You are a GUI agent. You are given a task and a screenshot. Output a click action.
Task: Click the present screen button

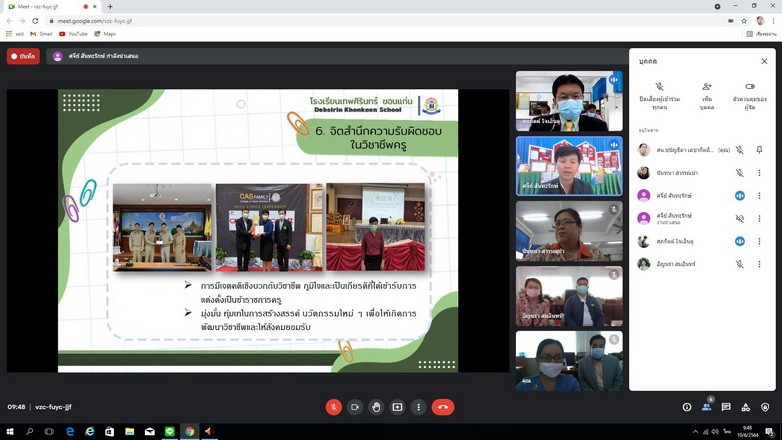[397, 407]
